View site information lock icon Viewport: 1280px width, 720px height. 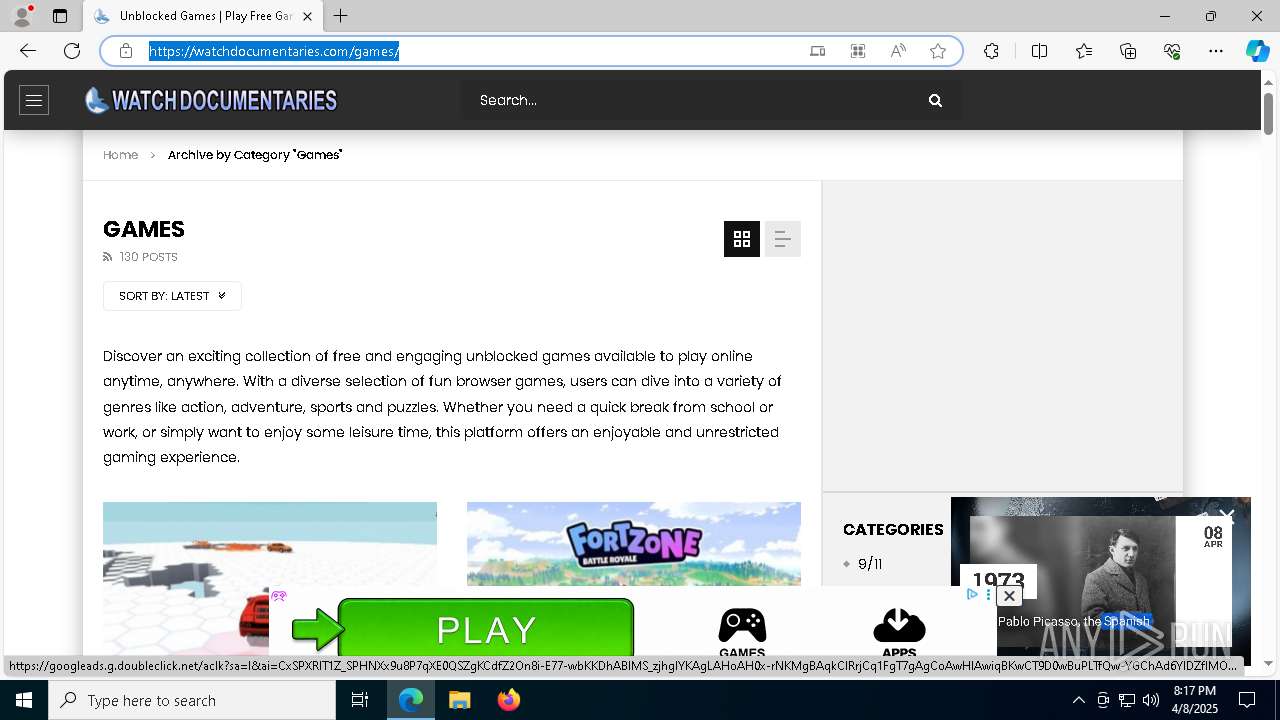click(126, 51)
